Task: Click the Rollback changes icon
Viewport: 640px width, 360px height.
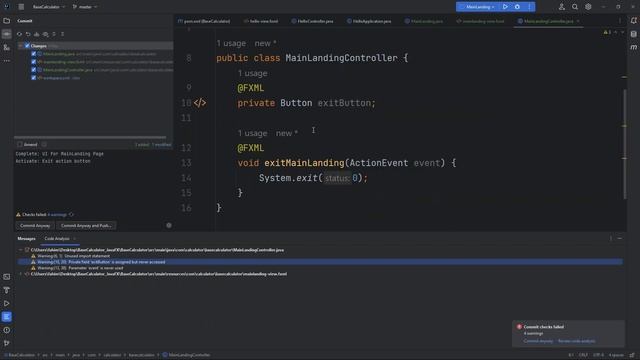Action: click(28, 34)
